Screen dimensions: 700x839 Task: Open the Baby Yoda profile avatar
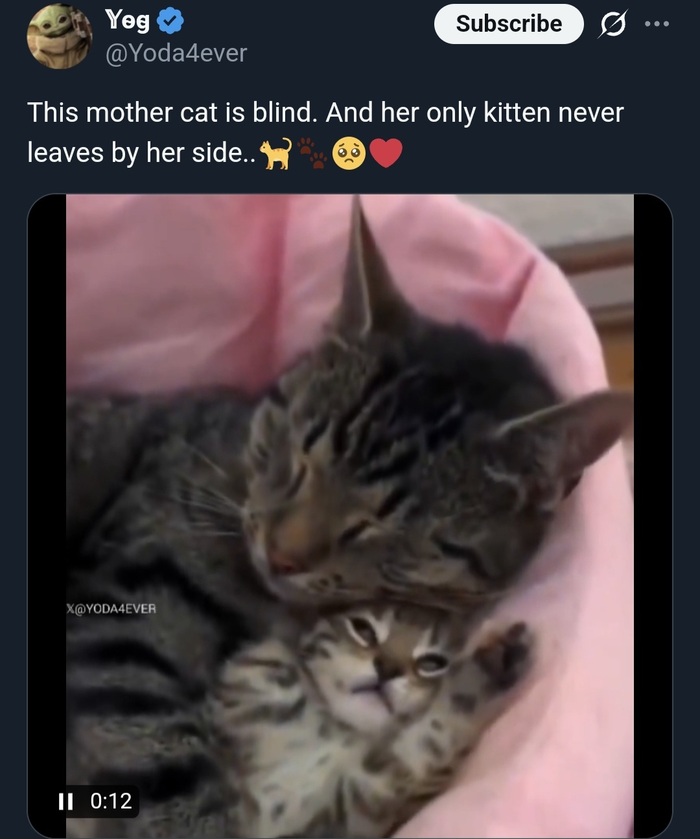[59, 36]
